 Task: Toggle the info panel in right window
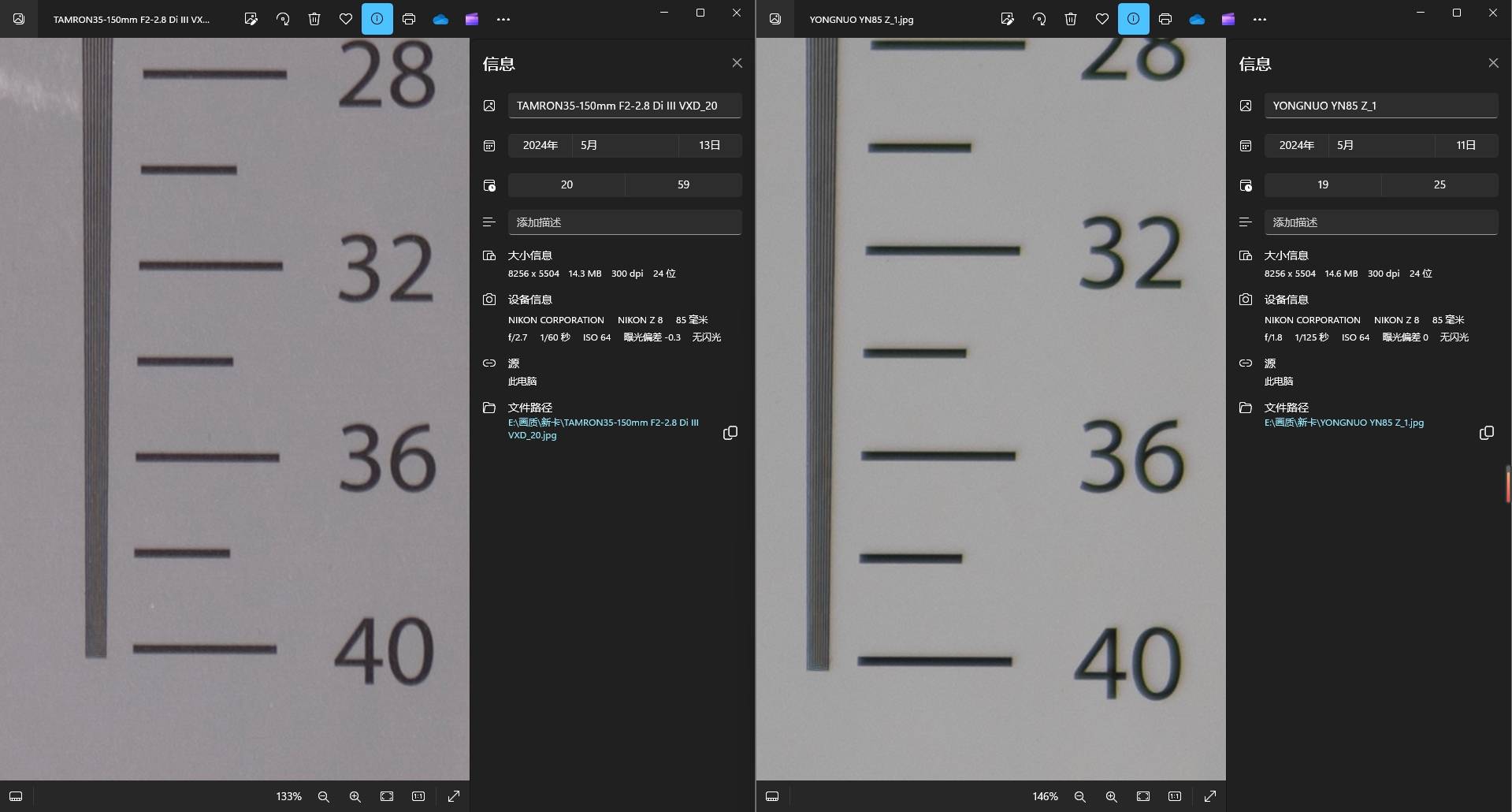pos(1133,19)
